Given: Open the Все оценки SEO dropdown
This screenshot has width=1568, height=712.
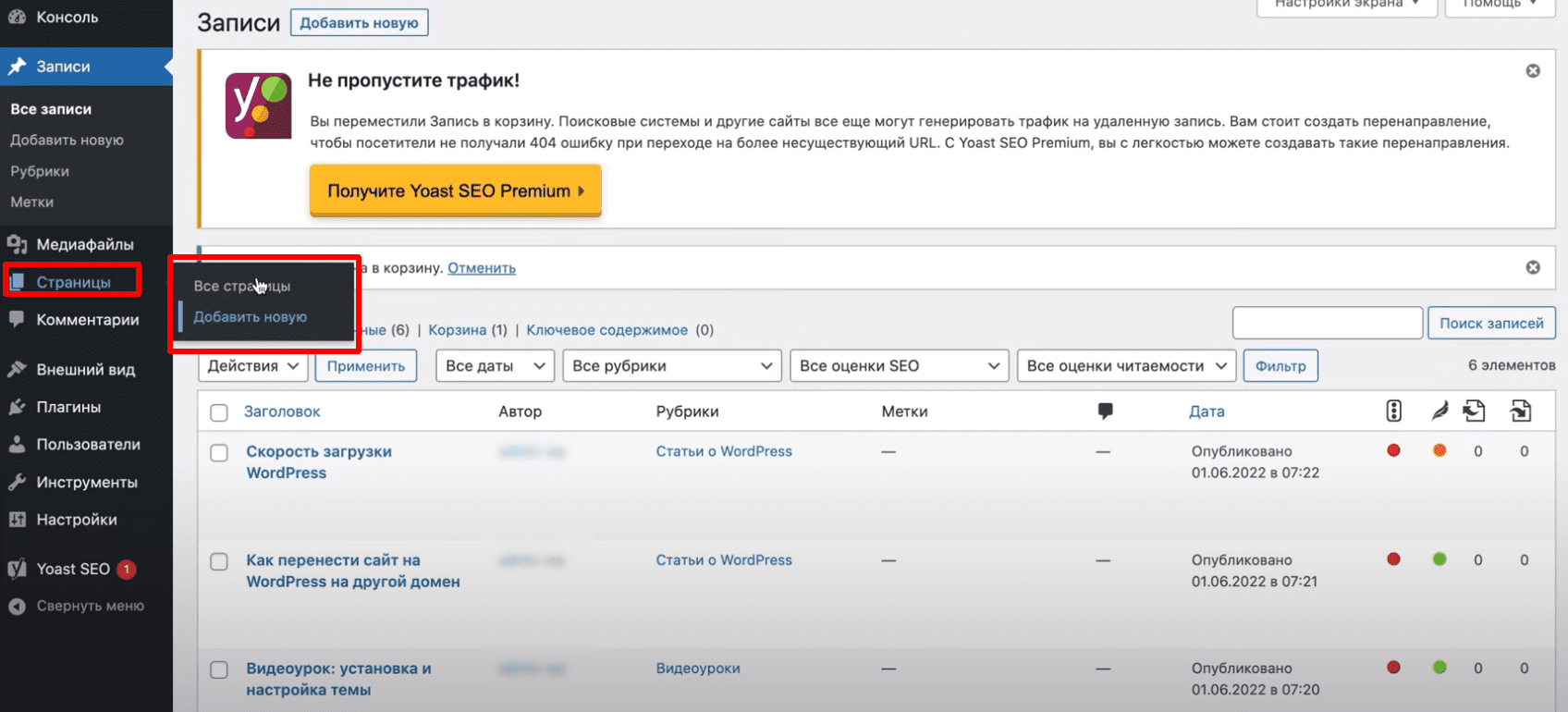Looking at the screenshot, I should click(899, 366).
